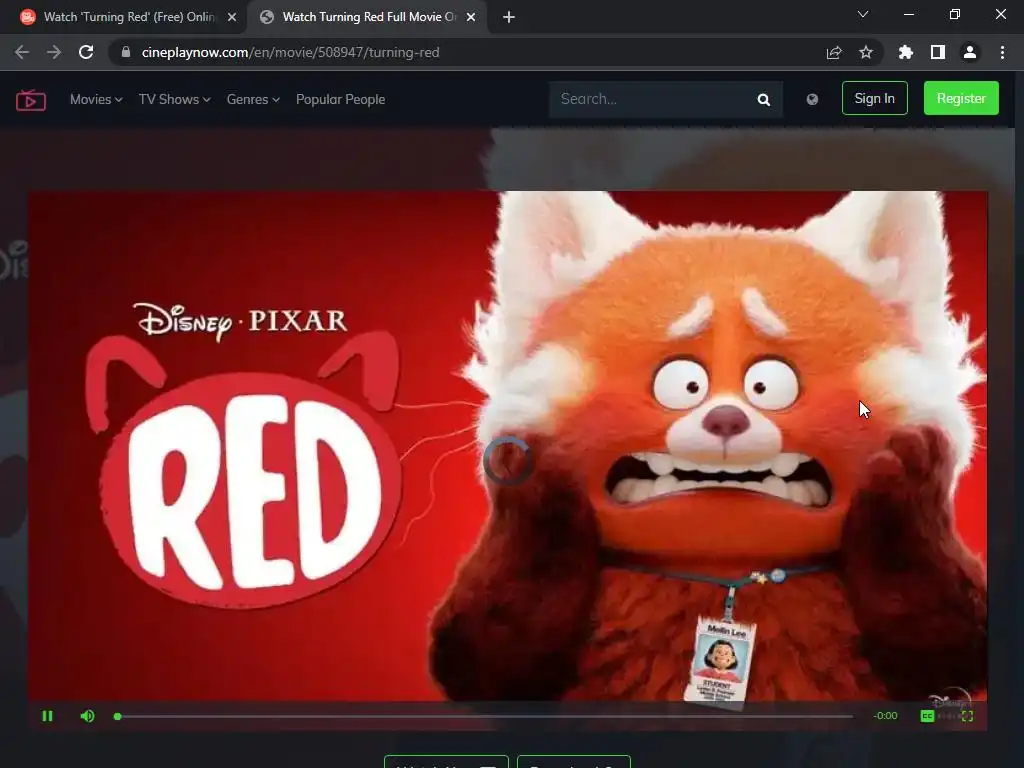
Task: Go back to previous page
Action: [22, 52]
